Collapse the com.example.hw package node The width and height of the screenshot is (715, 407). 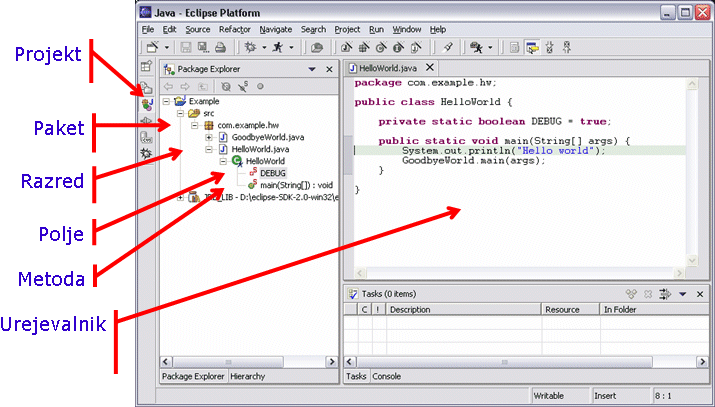point(195,125)
